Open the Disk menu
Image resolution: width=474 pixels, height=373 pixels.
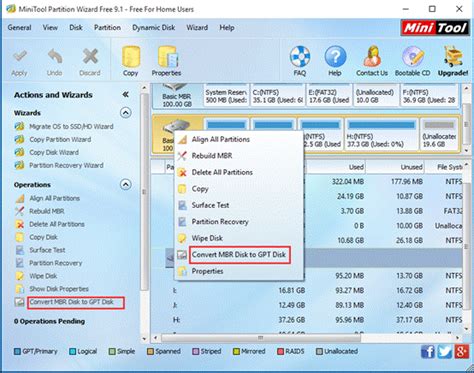76,28
